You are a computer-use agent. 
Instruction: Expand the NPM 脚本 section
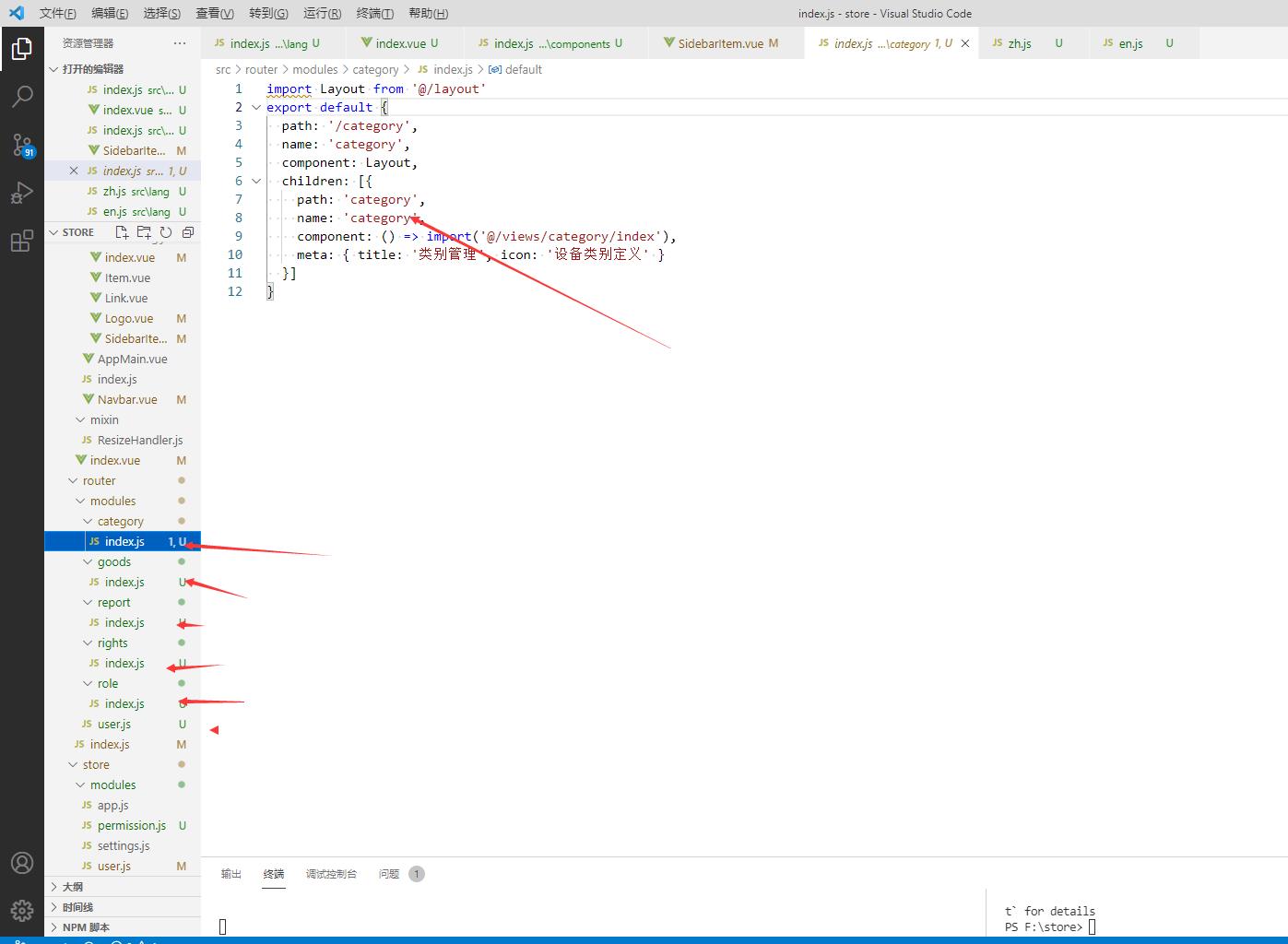click(x=123, y=927)
